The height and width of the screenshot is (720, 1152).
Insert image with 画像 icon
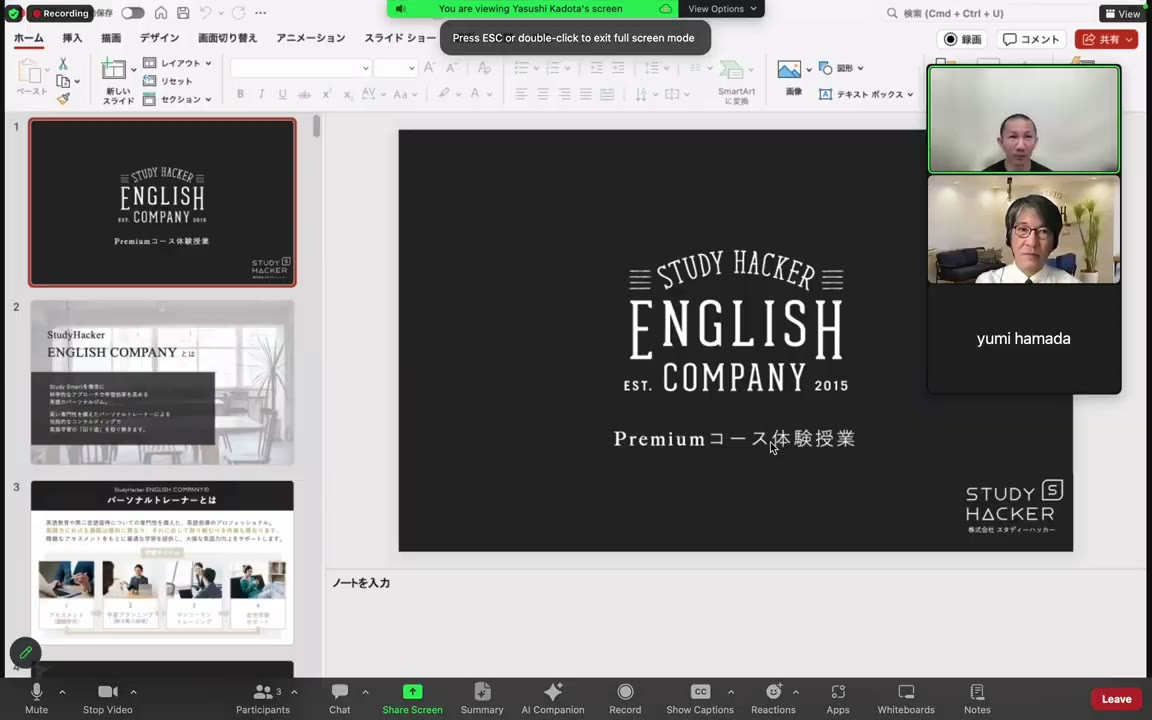[x=790, y=78]
